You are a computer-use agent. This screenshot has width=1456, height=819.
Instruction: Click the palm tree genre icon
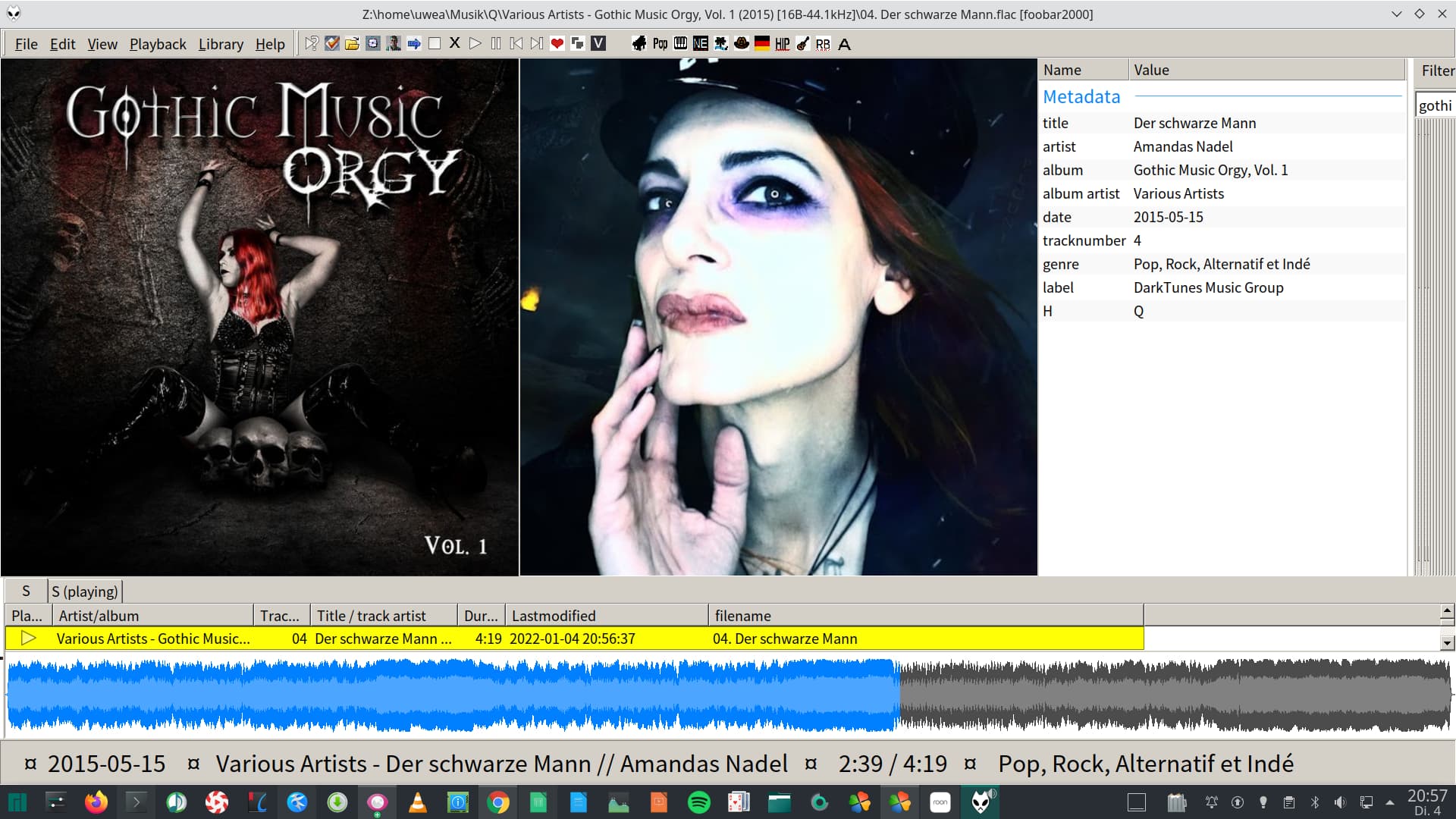(721, 43)
